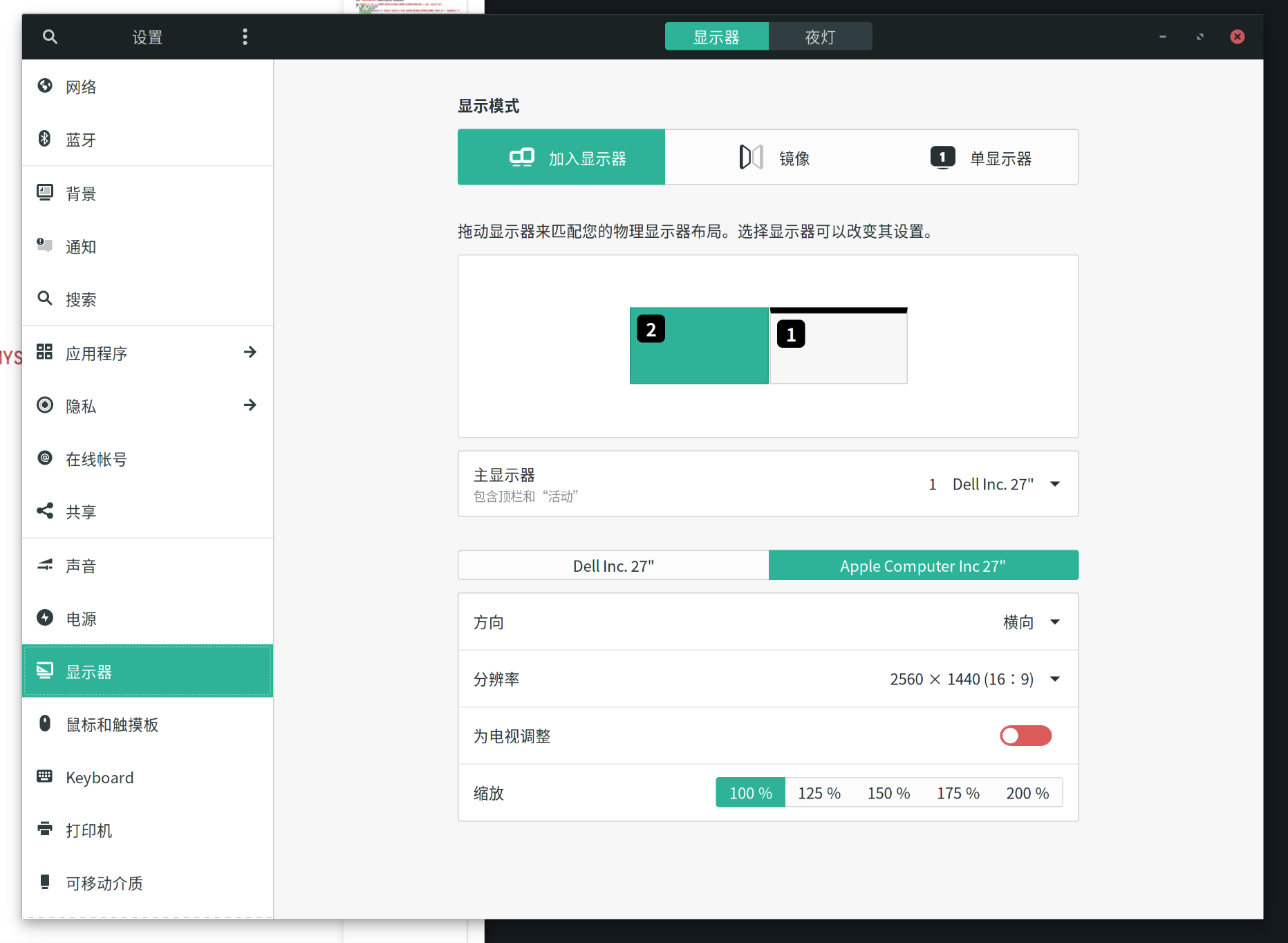Image resolution: width=1288 pixels, height=943 pixels.
Task: Open 背景 settings from sidebar
Action: pyautogui.click(x=45, y=192)
